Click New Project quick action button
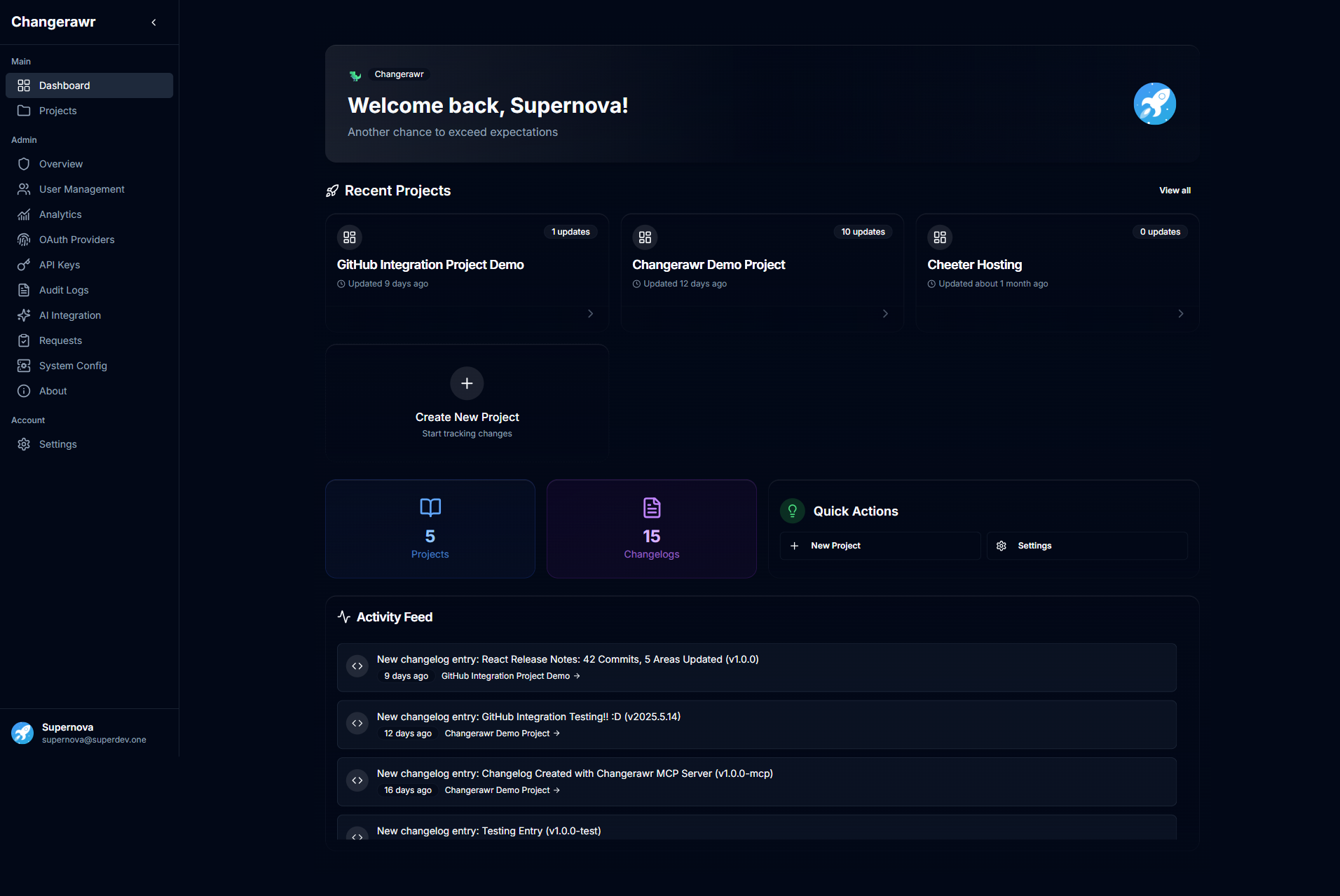 click(x=880, y=546)
